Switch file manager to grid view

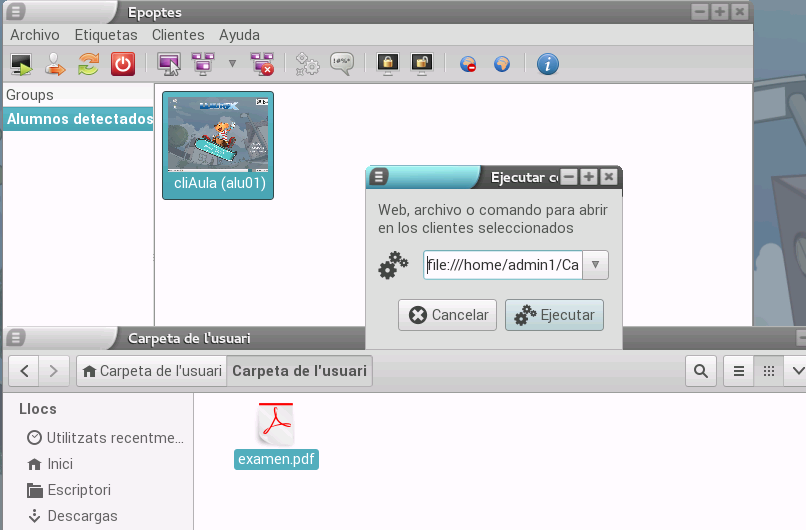(x=768, y=371)
